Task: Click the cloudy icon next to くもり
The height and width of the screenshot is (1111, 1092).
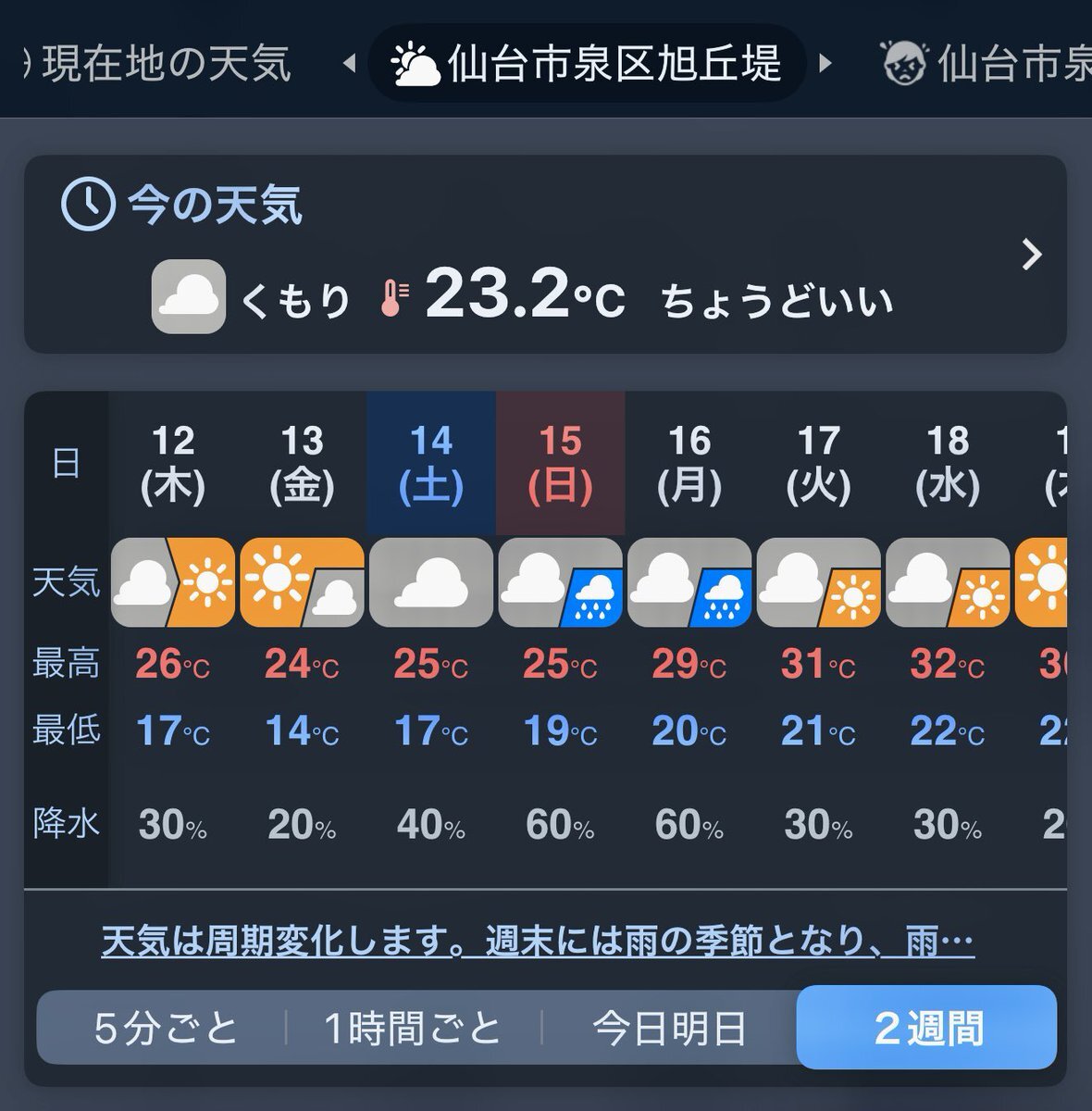Action: click(189, 296)
